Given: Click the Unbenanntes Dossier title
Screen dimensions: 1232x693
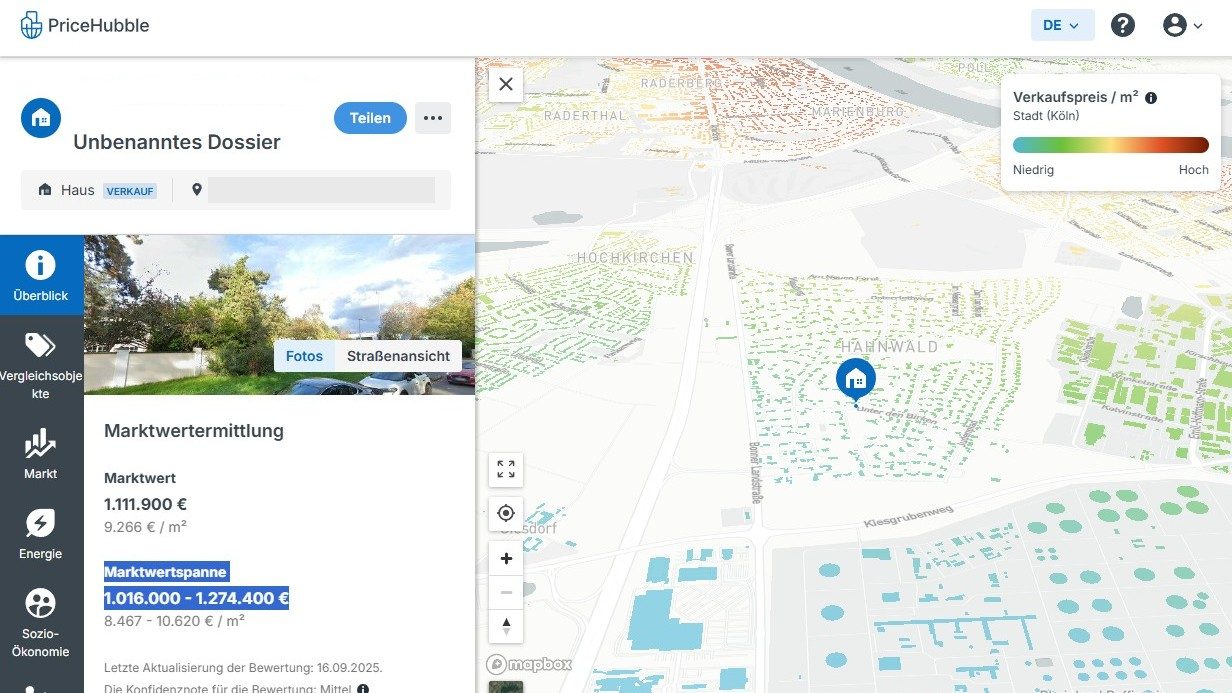Looking at the screenshot, I should click(x=177, y=142).
